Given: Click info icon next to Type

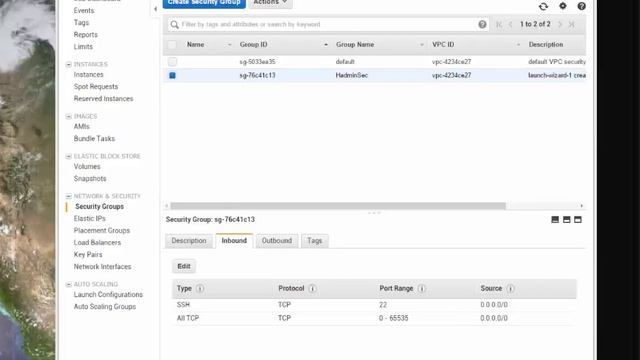Looking at the screenshot, I should (200, 289).
